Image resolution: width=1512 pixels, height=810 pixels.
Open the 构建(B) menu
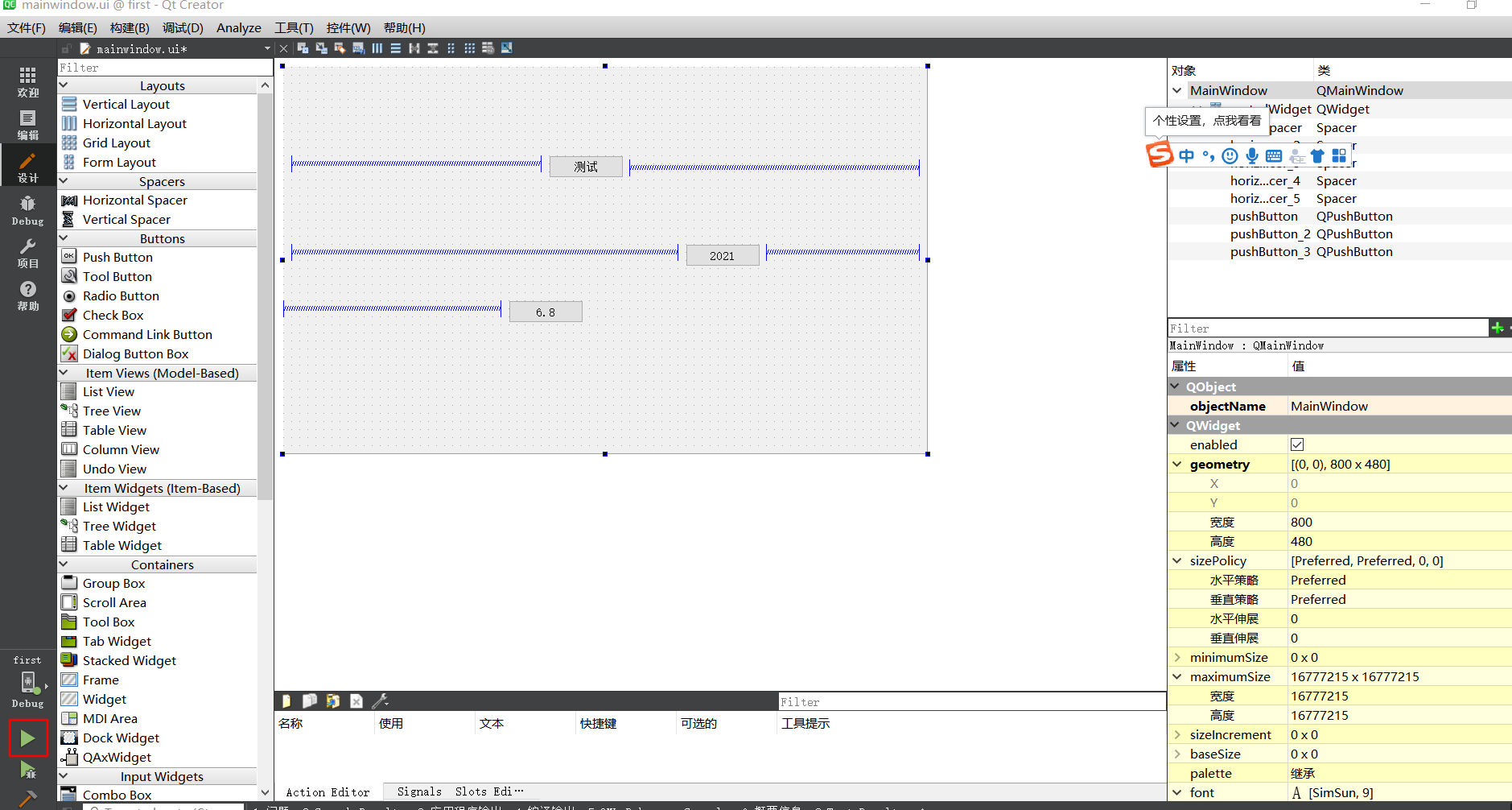(x=129, y=27)
